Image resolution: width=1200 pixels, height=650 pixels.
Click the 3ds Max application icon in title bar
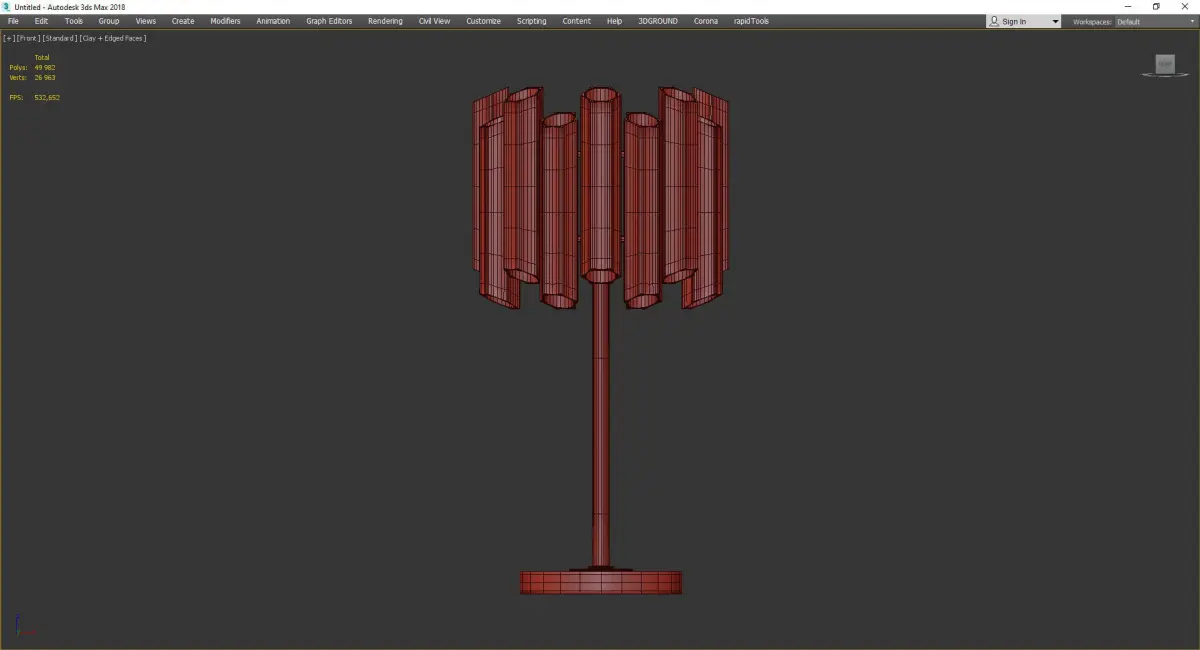point(7,7)
